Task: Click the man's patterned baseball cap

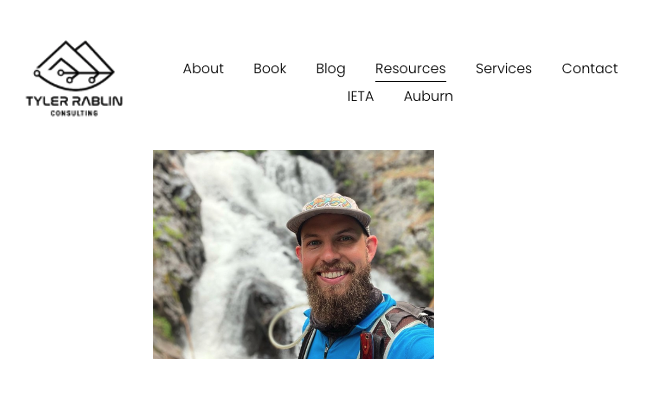Action: pos(328,213)
